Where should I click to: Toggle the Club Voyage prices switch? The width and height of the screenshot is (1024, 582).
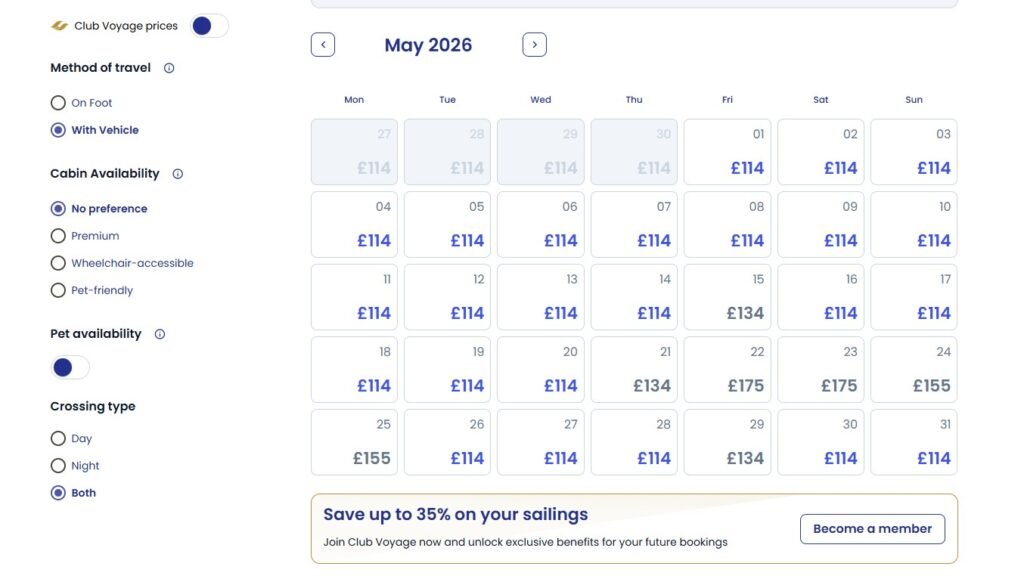pos(209,25)
